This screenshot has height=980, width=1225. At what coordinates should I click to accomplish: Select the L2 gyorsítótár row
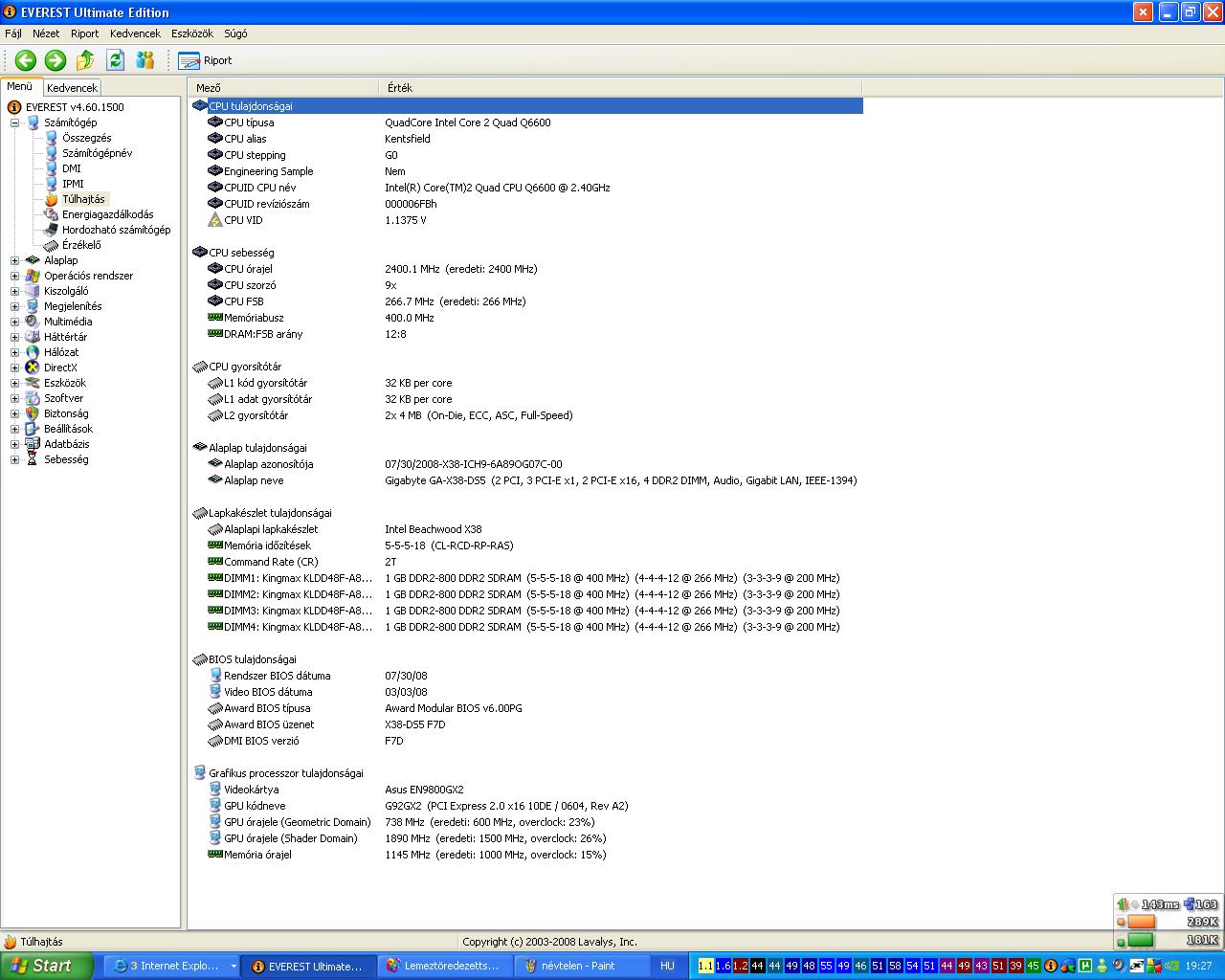coord(526,415)
